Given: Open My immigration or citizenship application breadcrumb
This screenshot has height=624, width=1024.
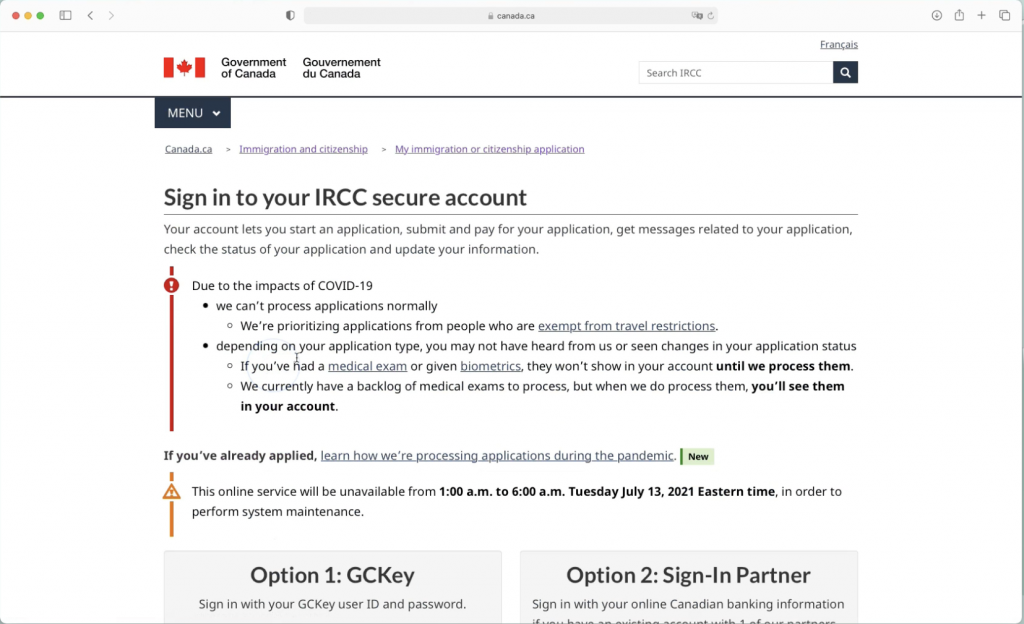Looking at the screenshot, I should 489,149.
